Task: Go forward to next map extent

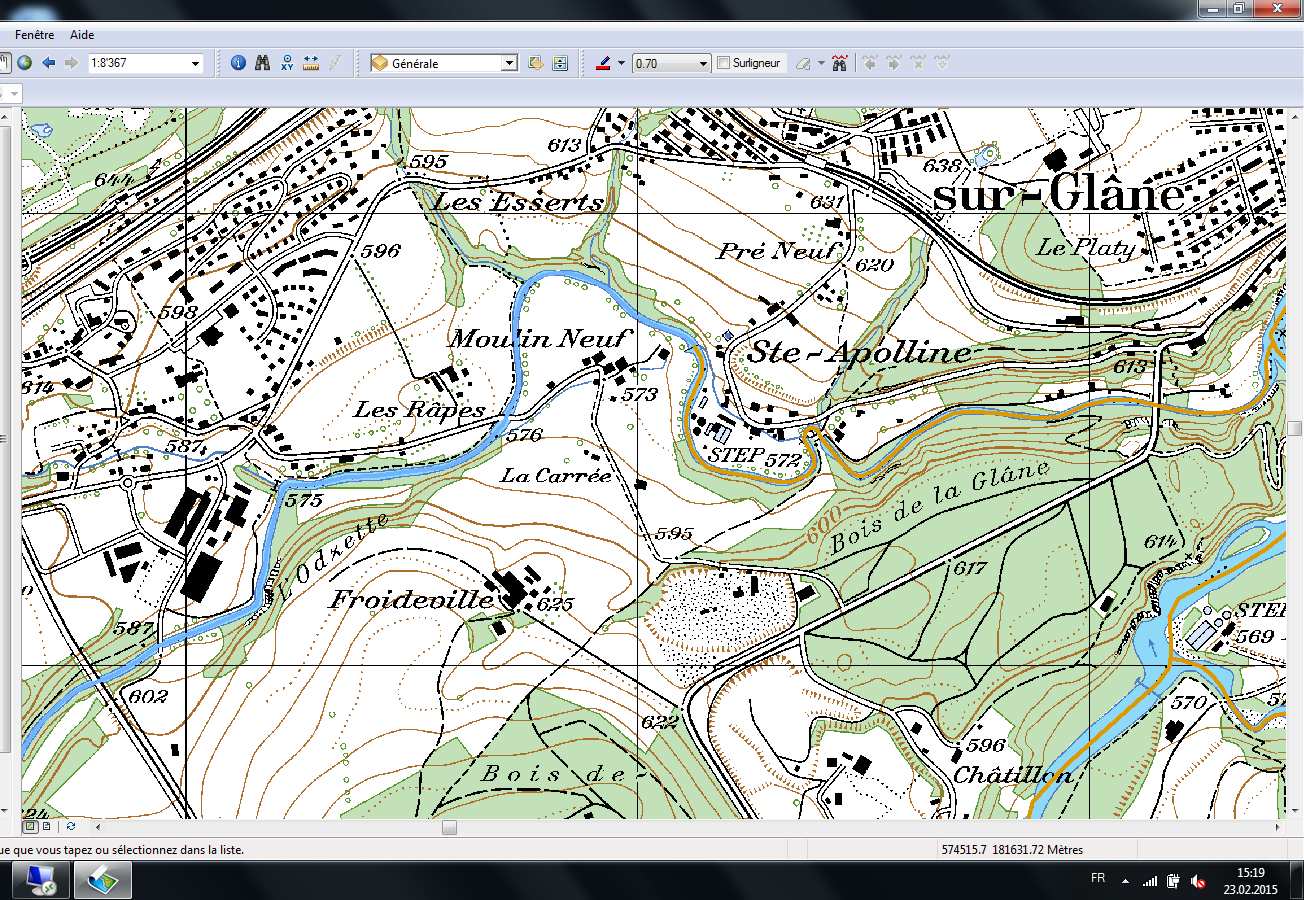Action: pos(71,63)
